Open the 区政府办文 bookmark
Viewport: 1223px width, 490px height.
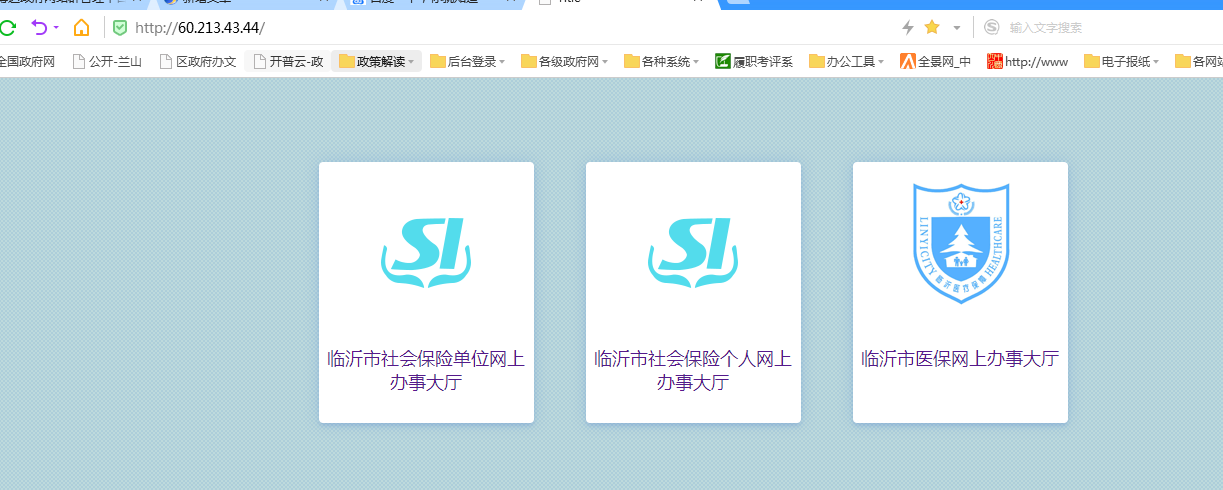[x=198, y=61]
